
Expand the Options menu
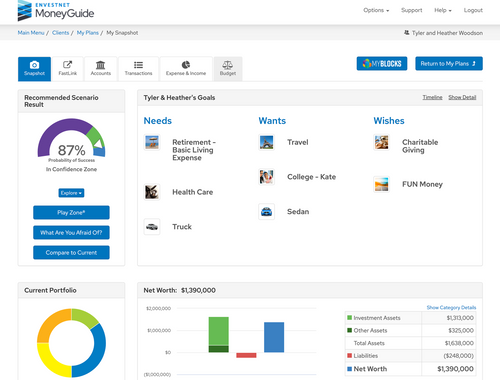click(376, 10)
